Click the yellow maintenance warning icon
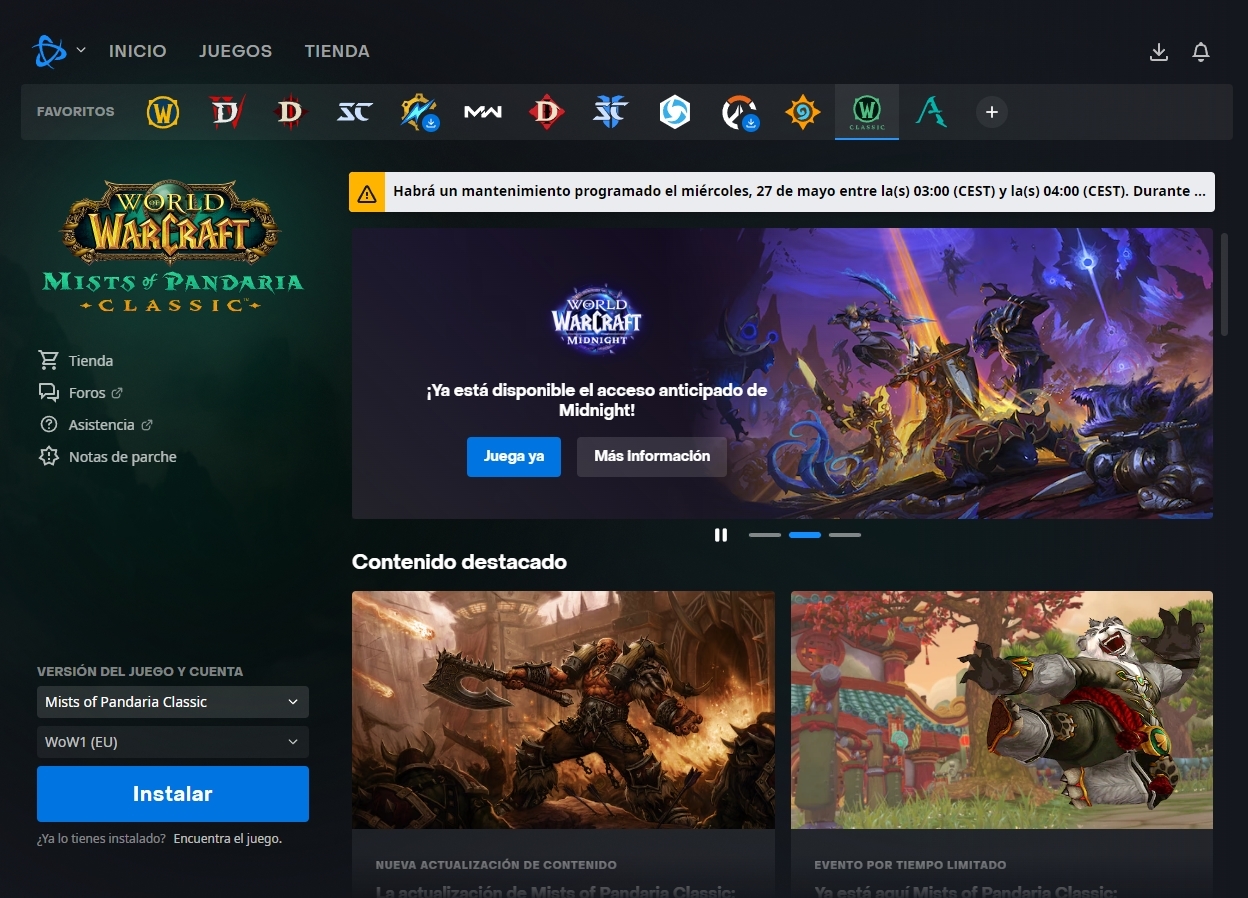This screenshot has height=898, width=1248. 367,192
